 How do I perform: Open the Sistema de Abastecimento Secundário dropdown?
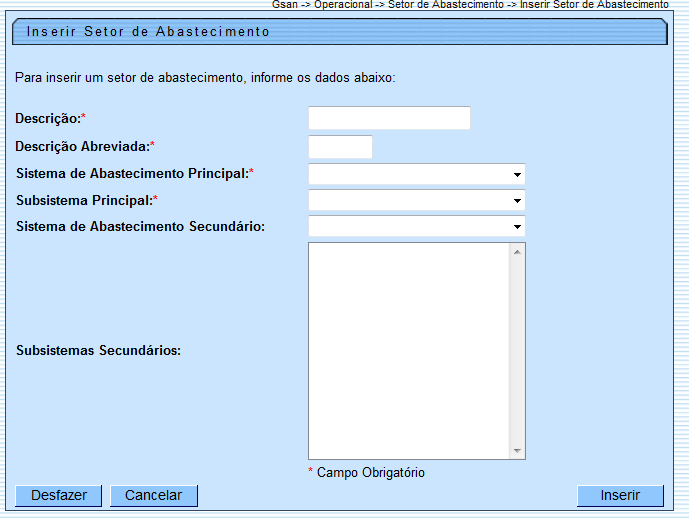pos(416,227)
